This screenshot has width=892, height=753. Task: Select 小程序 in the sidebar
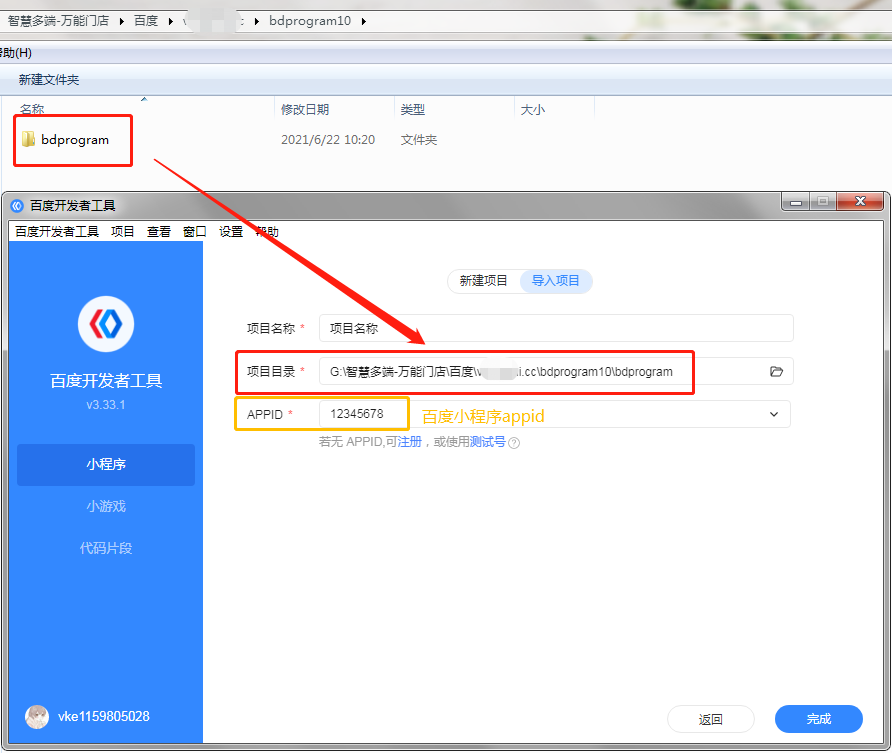(106, 465)
